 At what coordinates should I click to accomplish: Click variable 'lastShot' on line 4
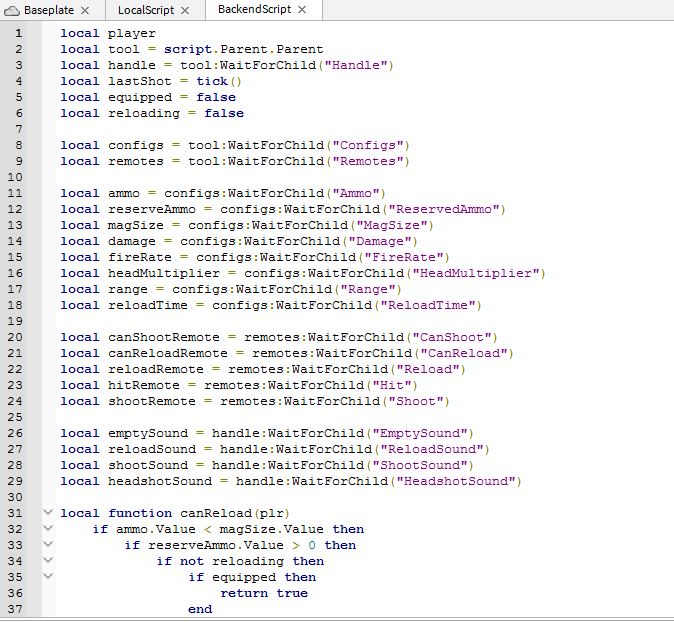[140, 81]
